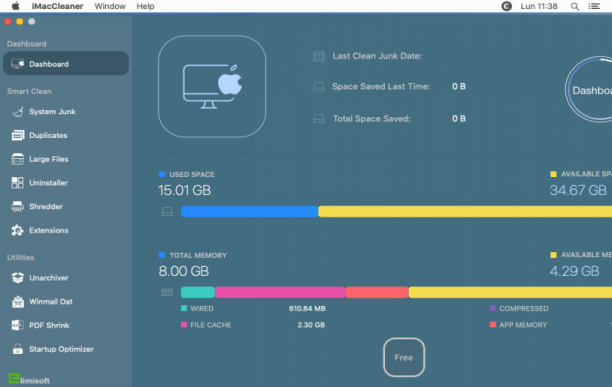This screenshot has height=387, width=612.
Task: Click the menu bar clock Lun 11:38
Action: (x=539, y=6)
